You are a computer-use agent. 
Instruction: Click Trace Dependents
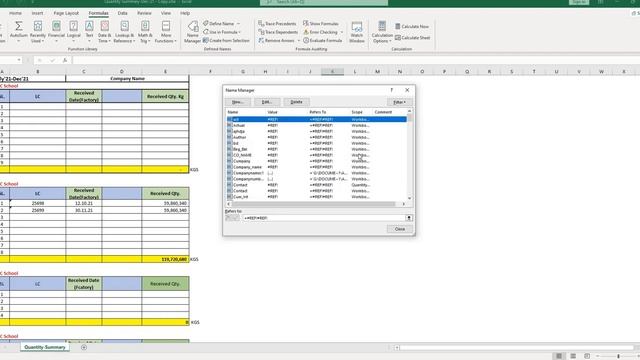pos(278,32)
